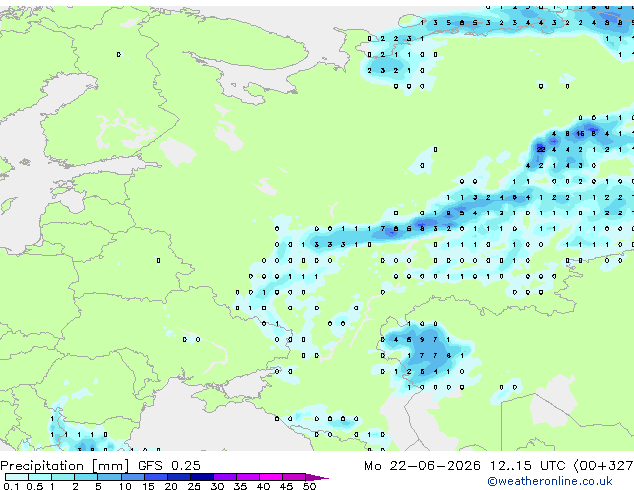This screenshot has height=490, width=634.
Task: Select the 30–35 mm purple legend swatch
Action: click(225, 477)
